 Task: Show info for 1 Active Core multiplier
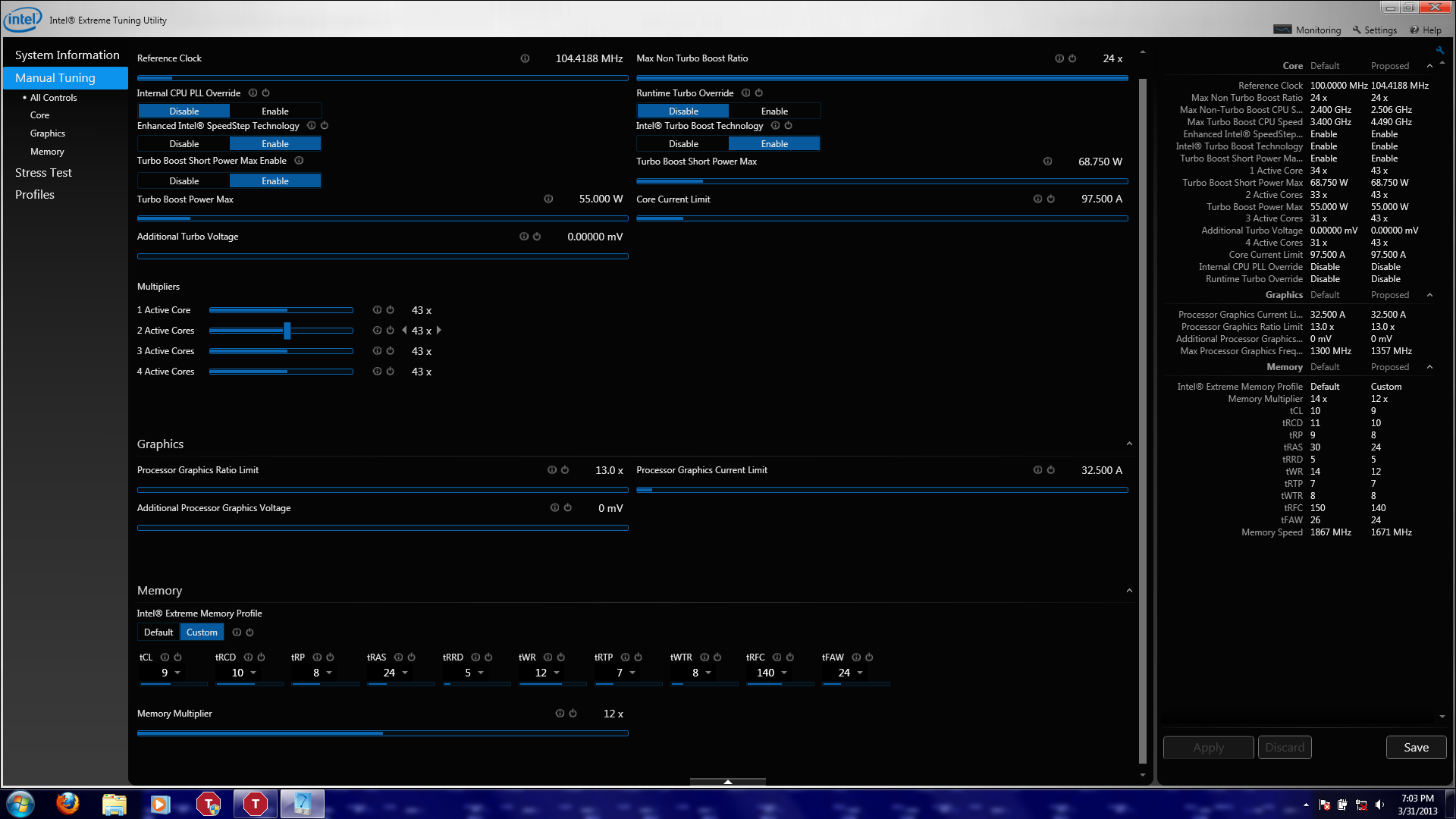click(377, 310)
